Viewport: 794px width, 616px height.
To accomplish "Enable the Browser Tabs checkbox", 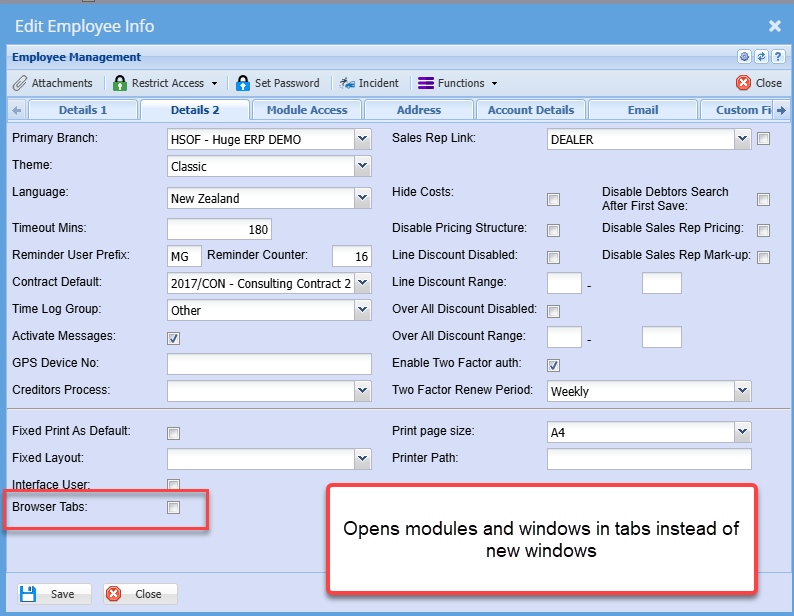I will click(174, 508).
